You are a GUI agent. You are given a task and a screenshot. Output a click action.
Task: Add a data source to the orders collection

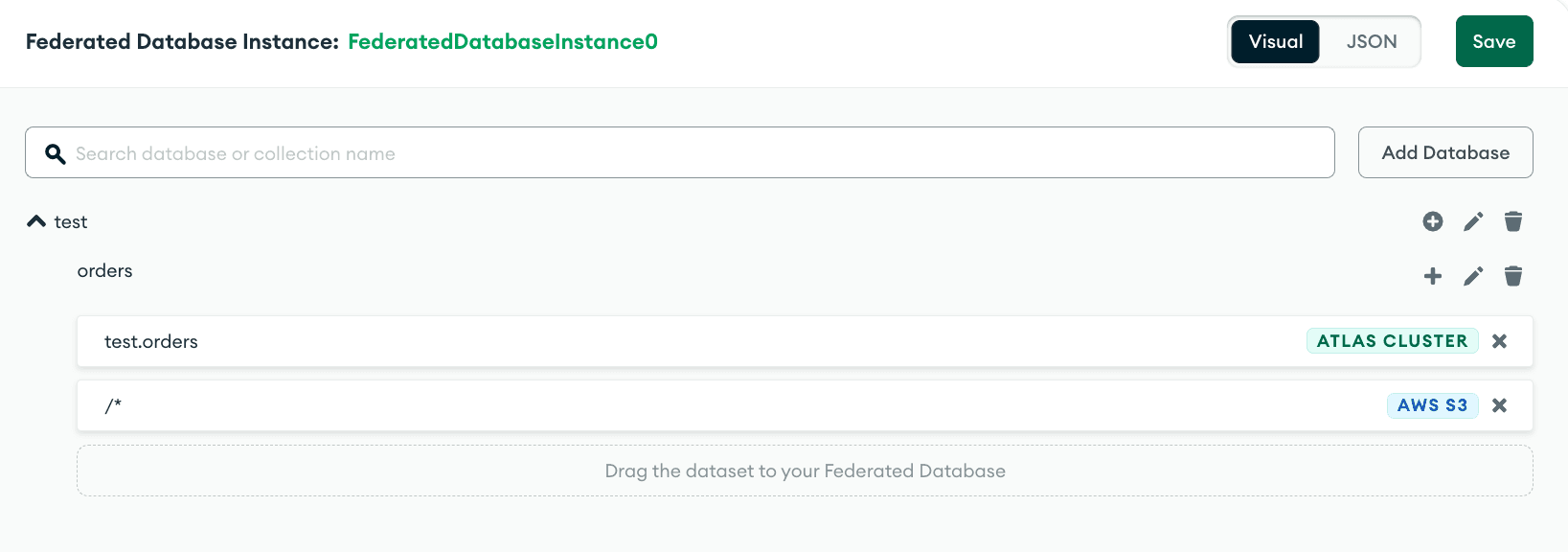pos(1433,276)
